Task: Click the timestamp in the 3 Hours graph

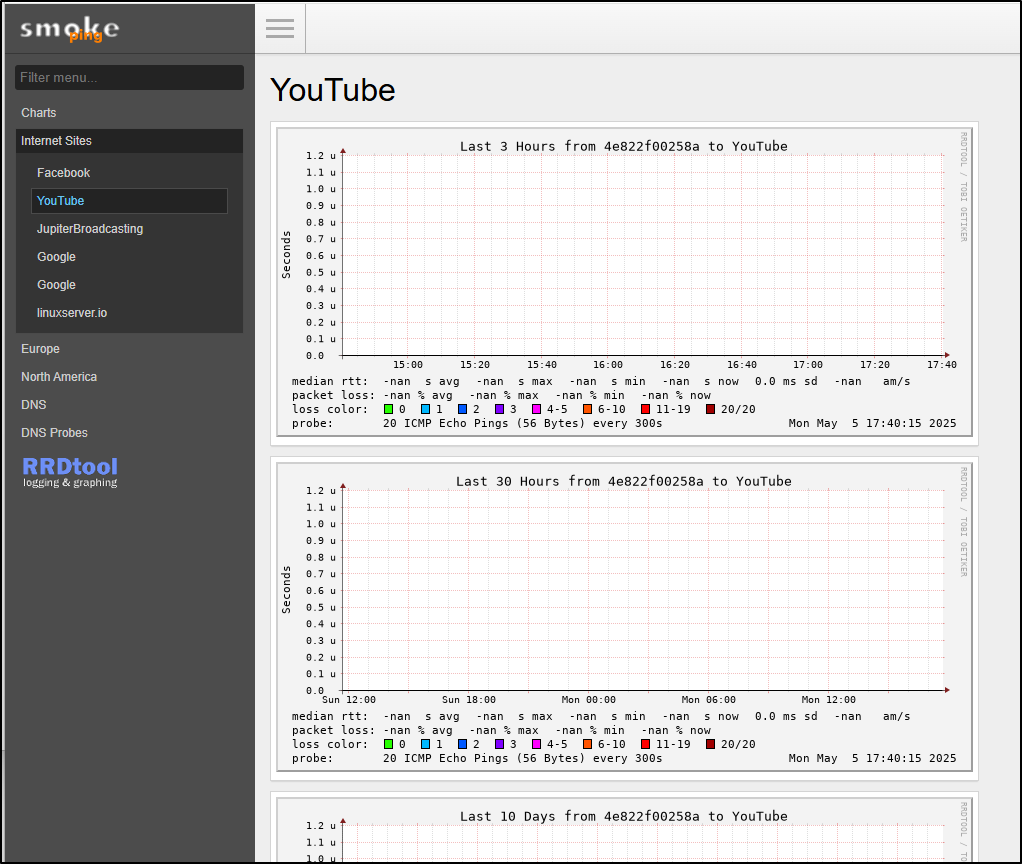Action: coord(872,424)
